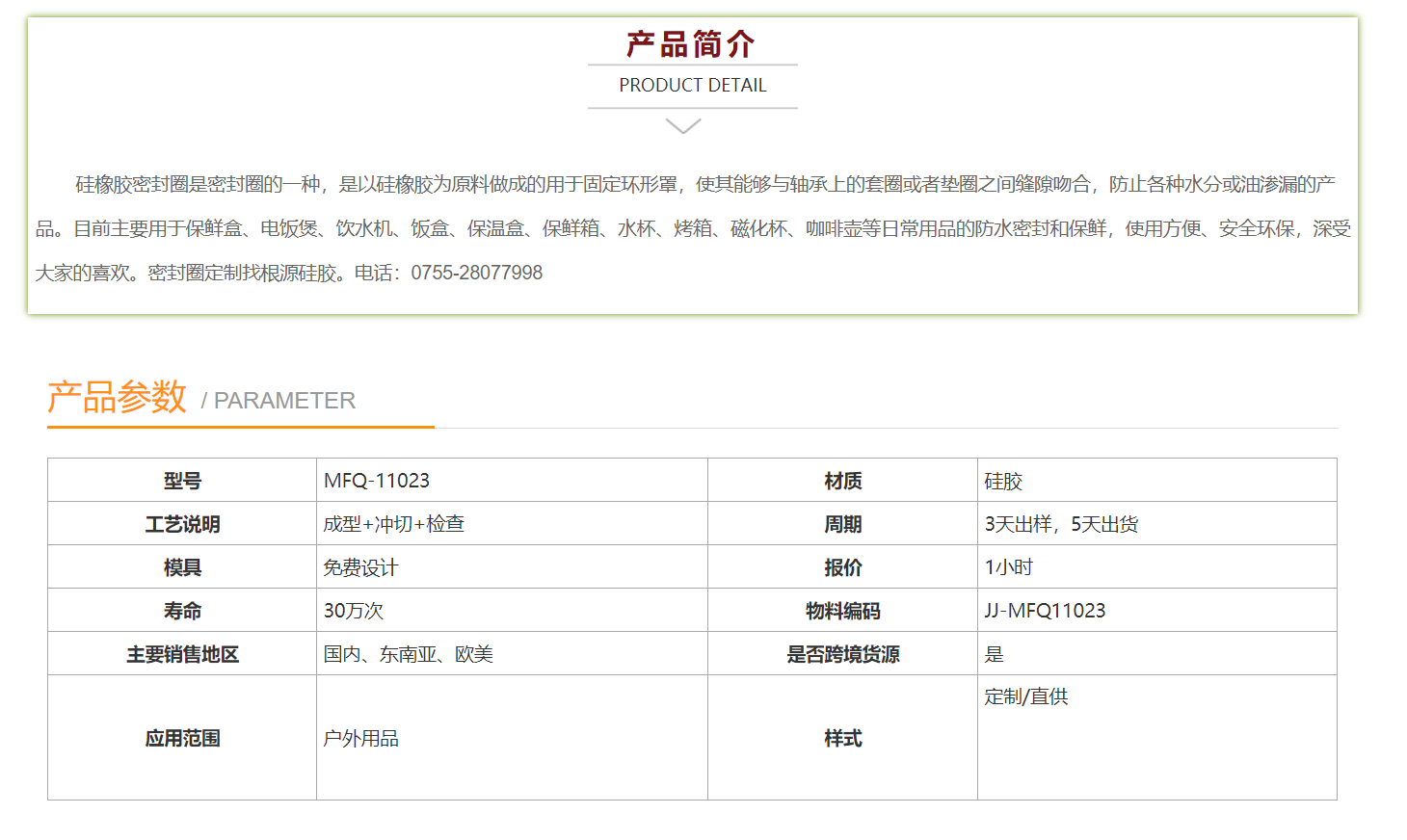Viewport: 1407px width, 840px height.
Task: Click the description line starting with 品。目前主要用于保鲜盒
Action: tap(694, 228)
